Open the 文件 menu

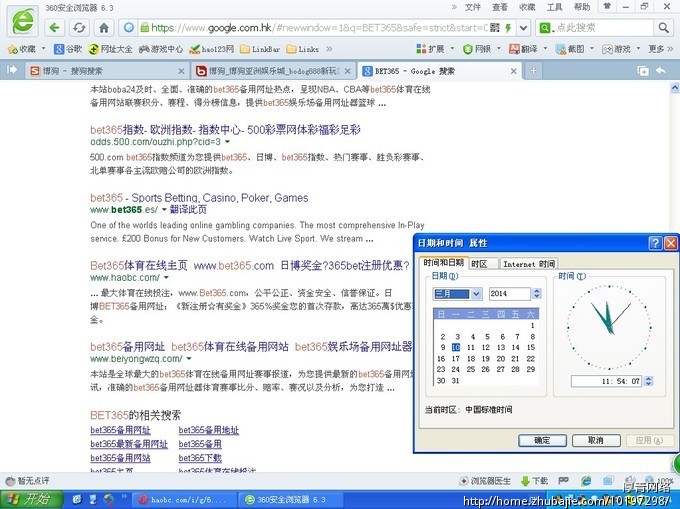(472, 7)
